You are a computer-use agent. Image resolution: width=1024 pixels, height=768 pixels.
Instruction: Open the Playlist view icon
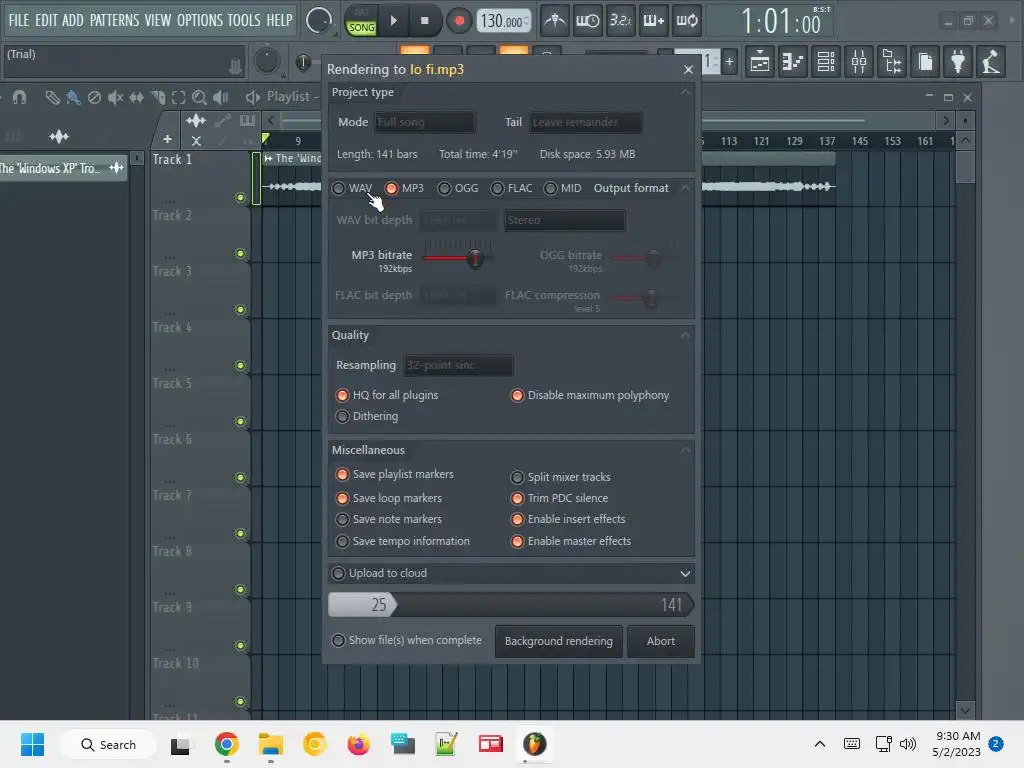tap(760, 62)
